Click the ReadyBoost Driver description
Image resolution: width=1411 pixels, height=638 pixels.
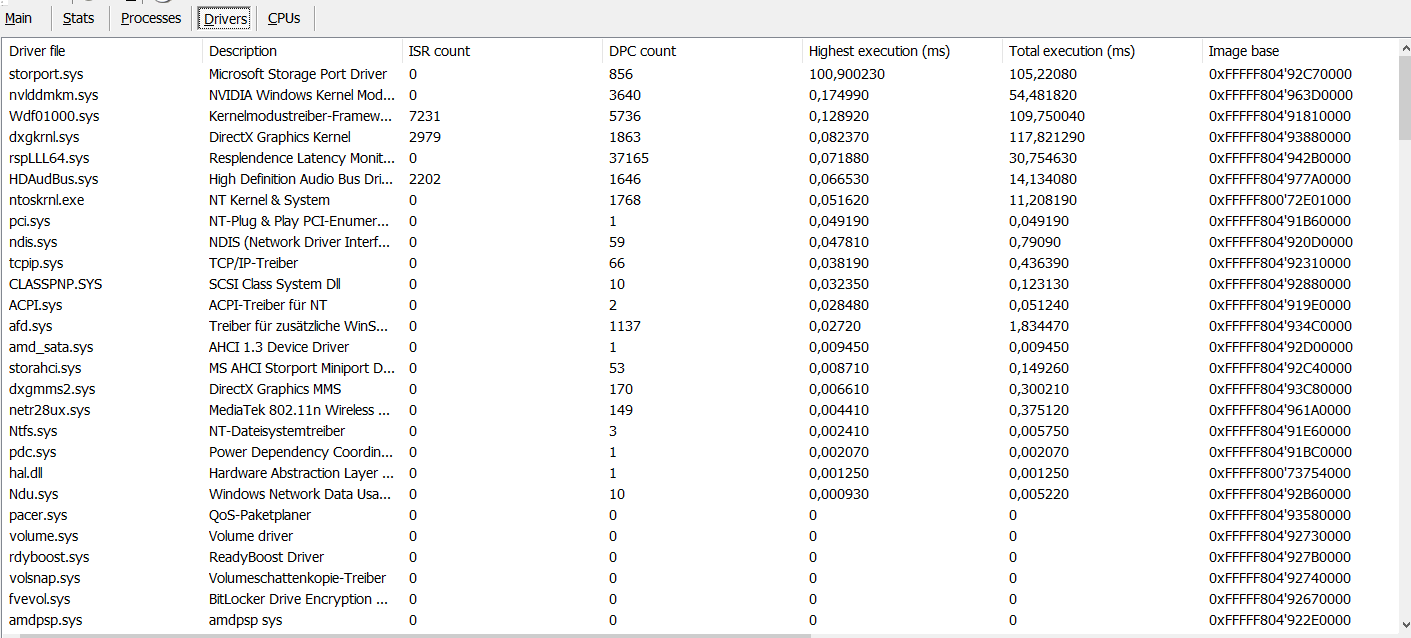(267, 557)
